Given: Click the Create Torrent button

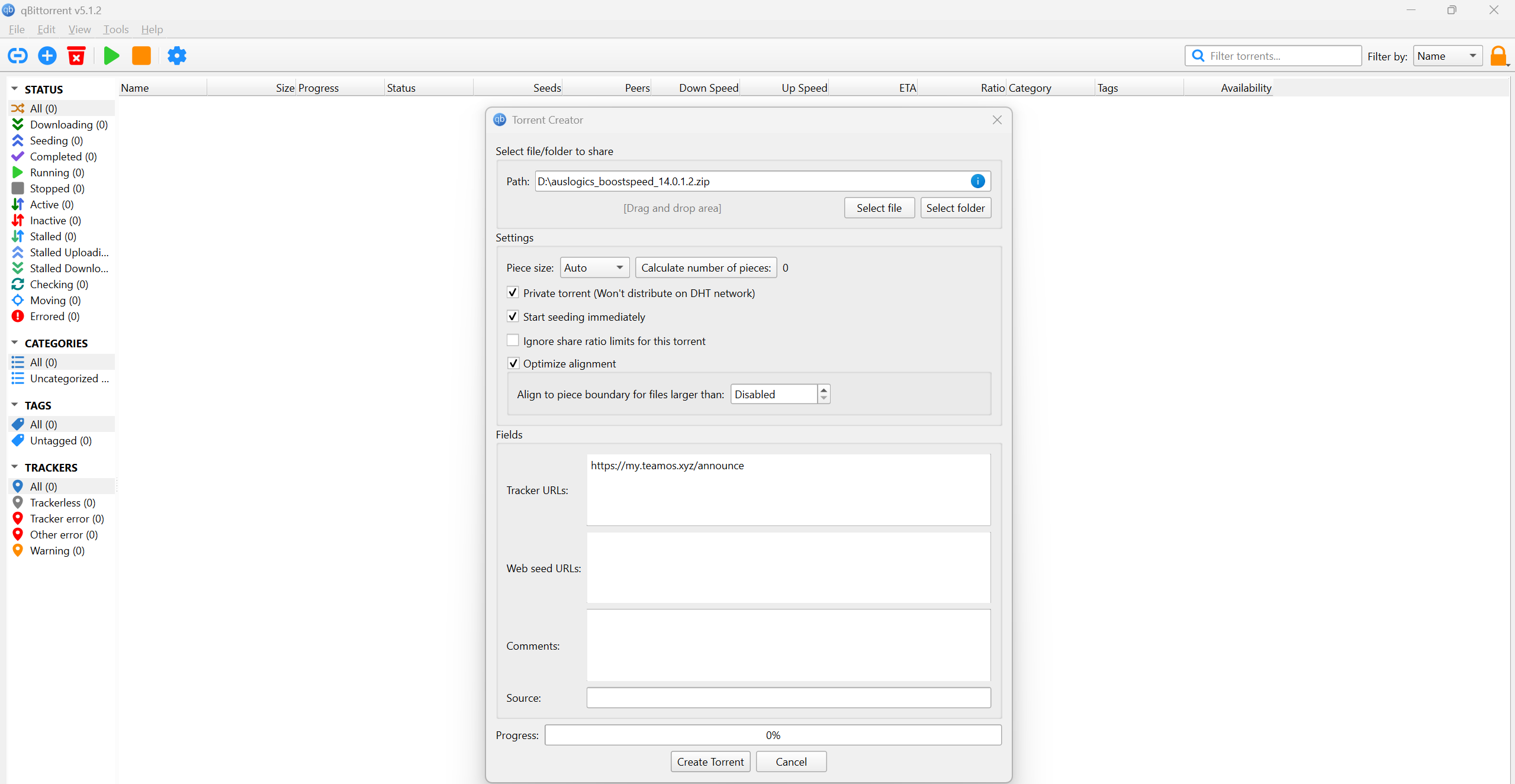Looking at the screenshot, I should pyautogui.click(x=710, y=762).
